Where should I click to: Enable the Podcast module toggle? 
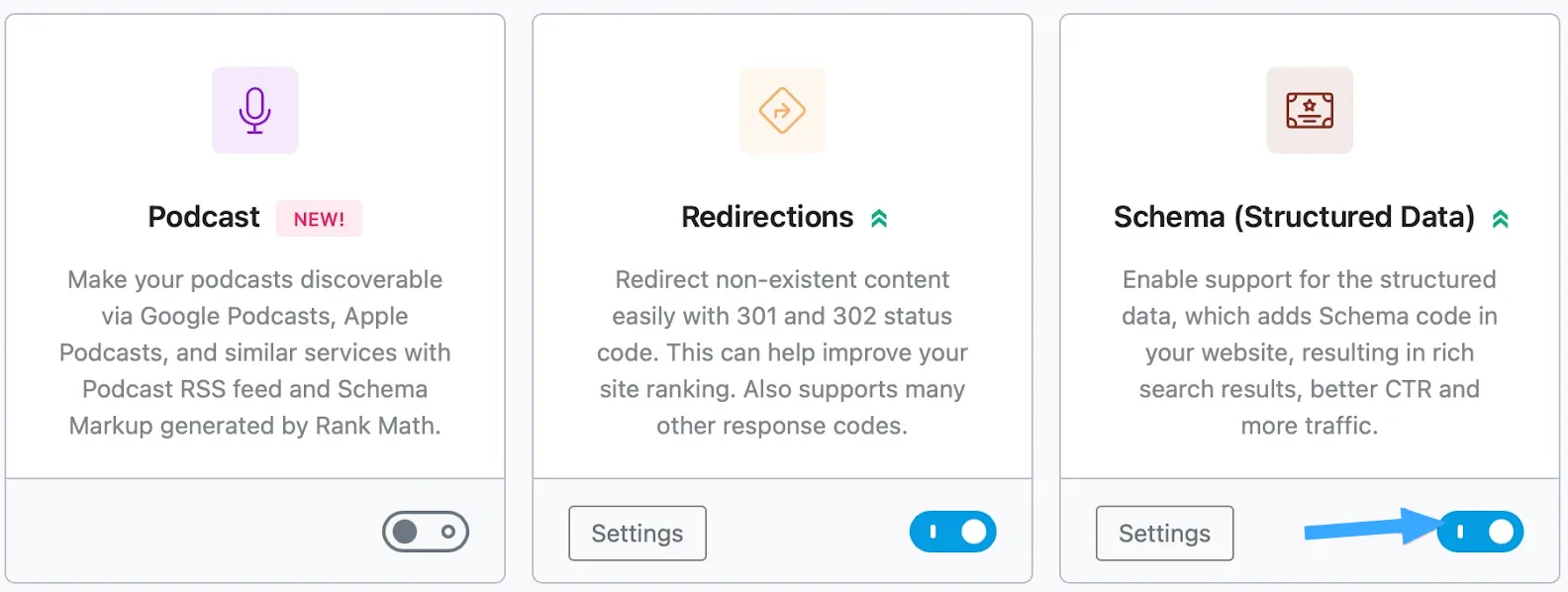pyautogui.click(x=426, y=533)
